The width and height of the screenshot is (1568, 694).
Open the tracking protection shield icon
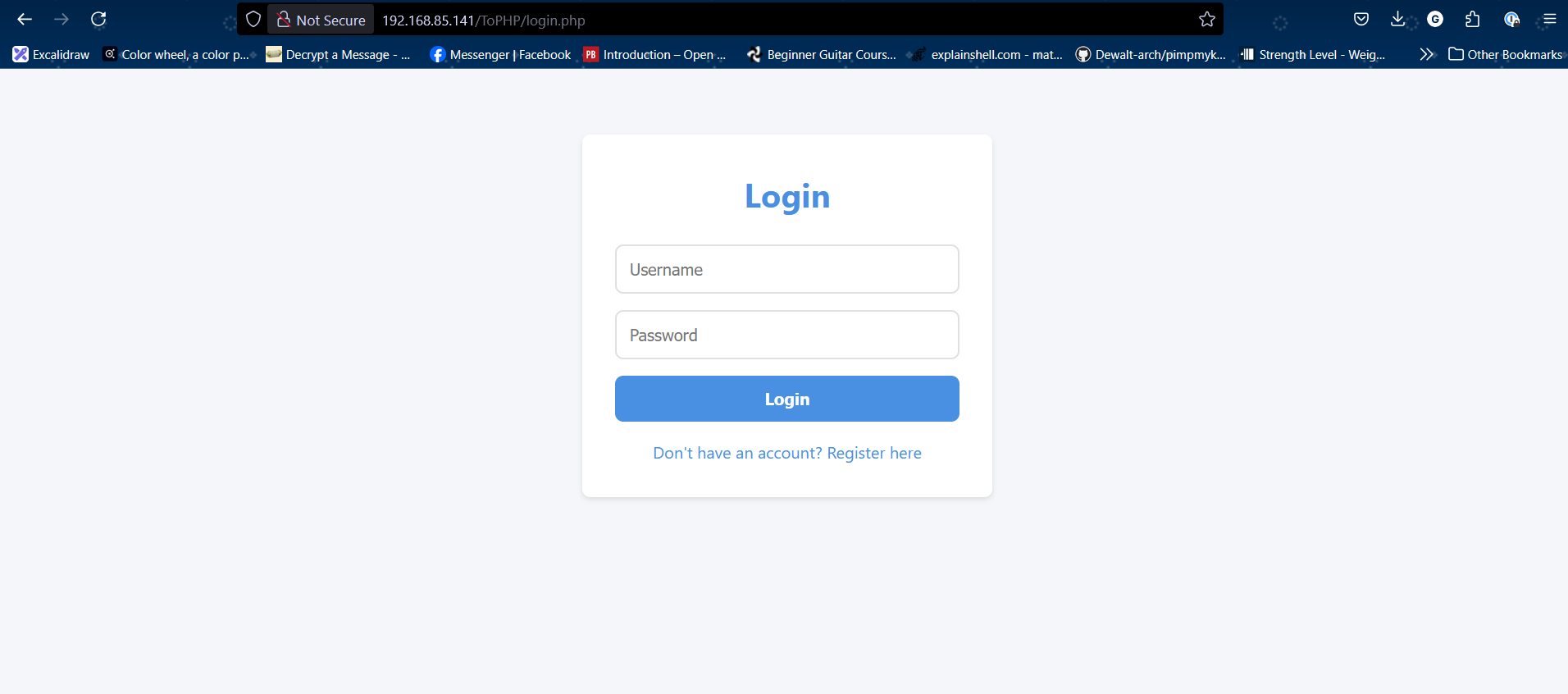(x=253, y=19)
